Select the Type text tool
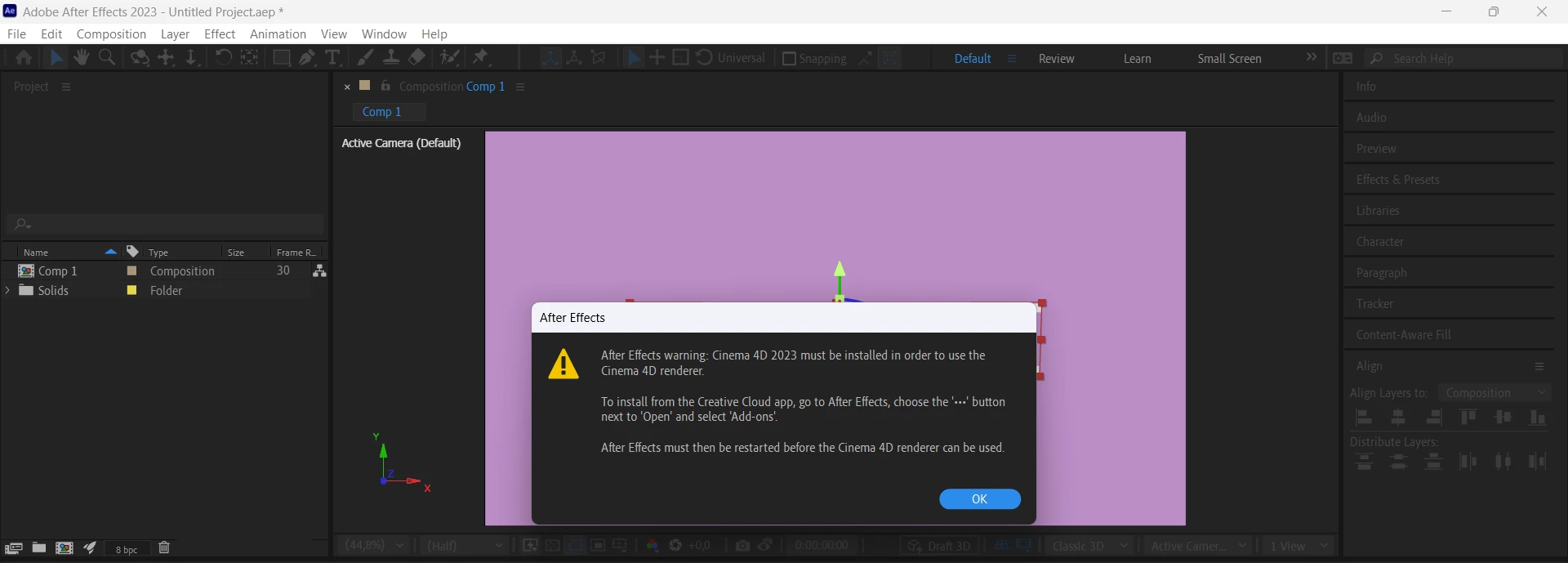The height and width of the screenshot is (563, 1568). (332, 58)
